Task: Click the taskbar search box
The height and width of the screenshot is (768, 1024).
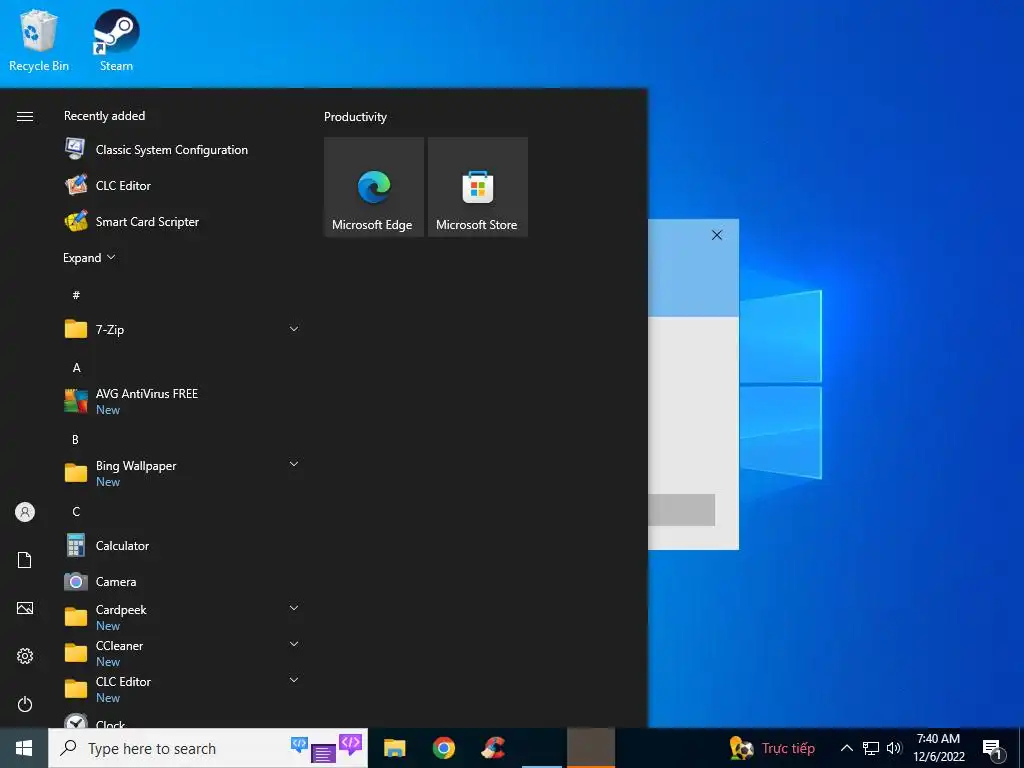Action: 208,748
